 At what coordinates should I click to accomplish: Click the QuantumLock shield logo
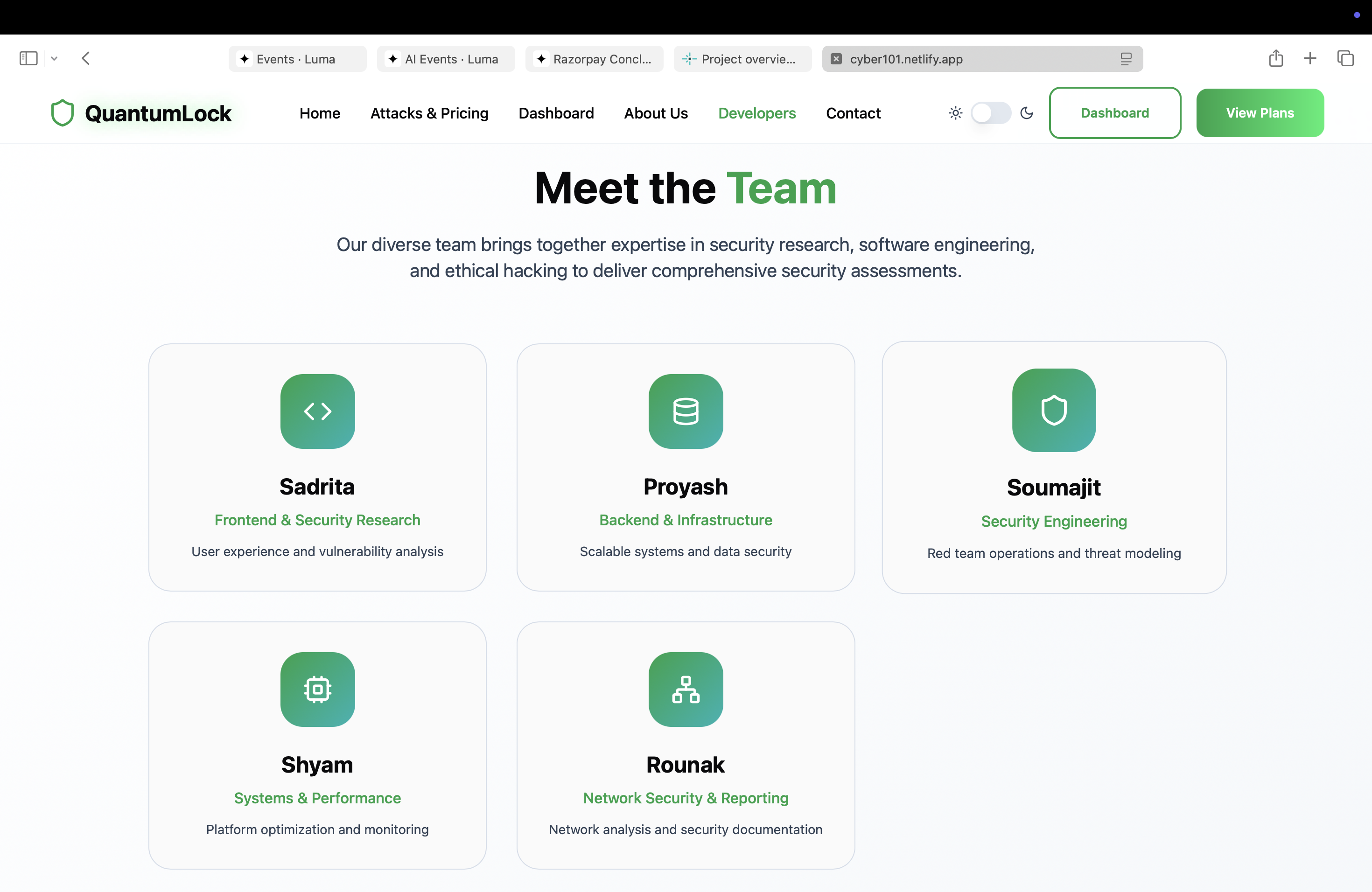(x=62, y=113)
